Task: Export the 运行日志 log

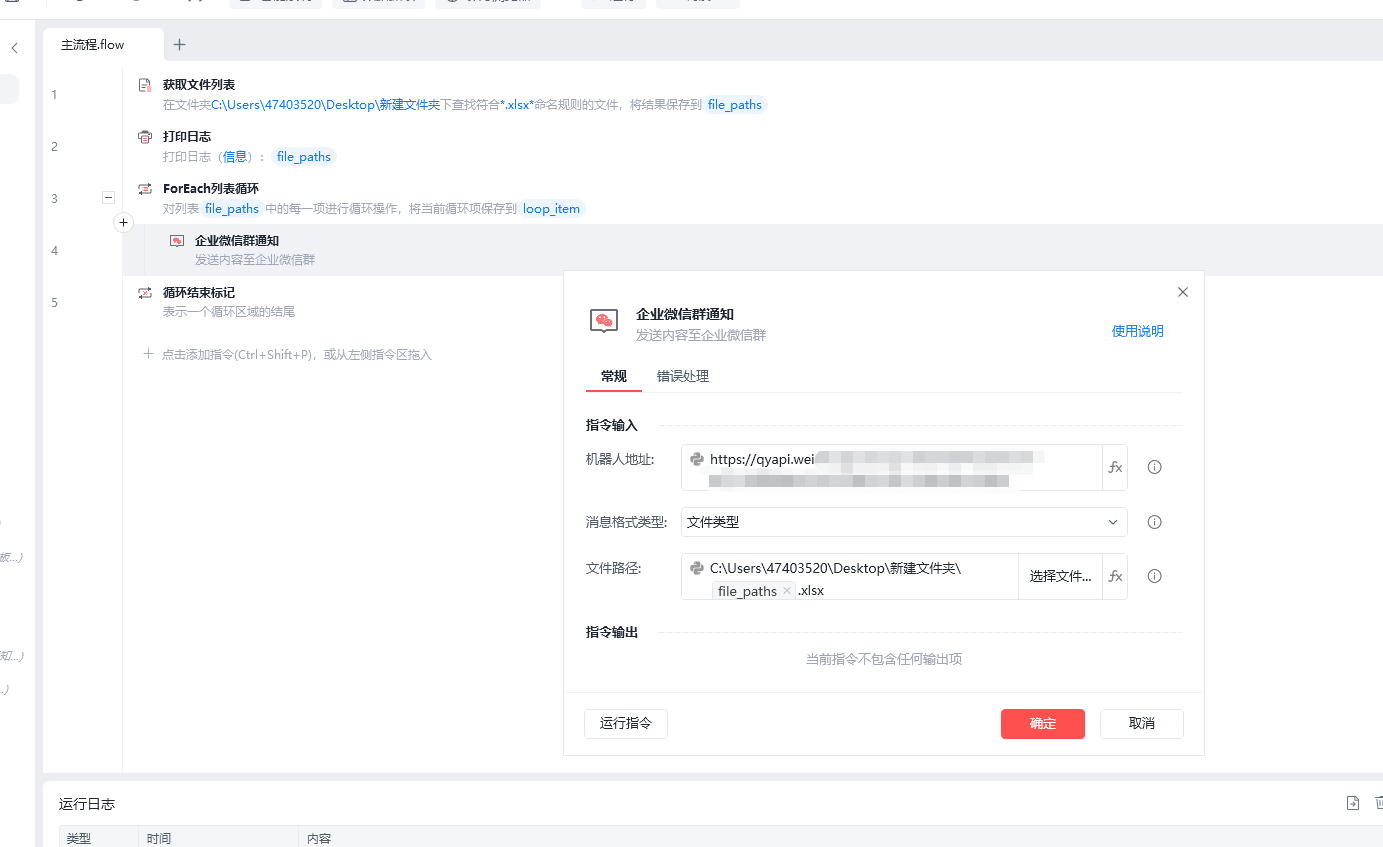Action: click(x=1353, y=803)
